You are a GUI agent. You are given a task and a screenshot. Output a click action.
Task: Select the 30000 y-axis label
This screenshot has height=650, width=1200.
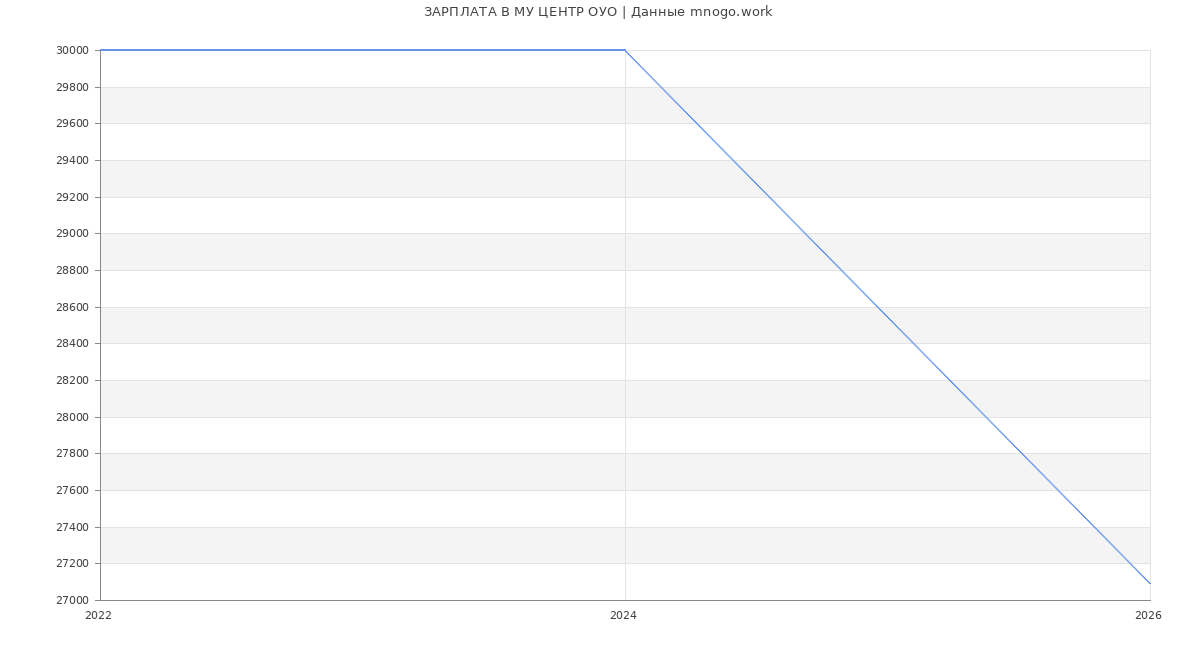[72, 51]
